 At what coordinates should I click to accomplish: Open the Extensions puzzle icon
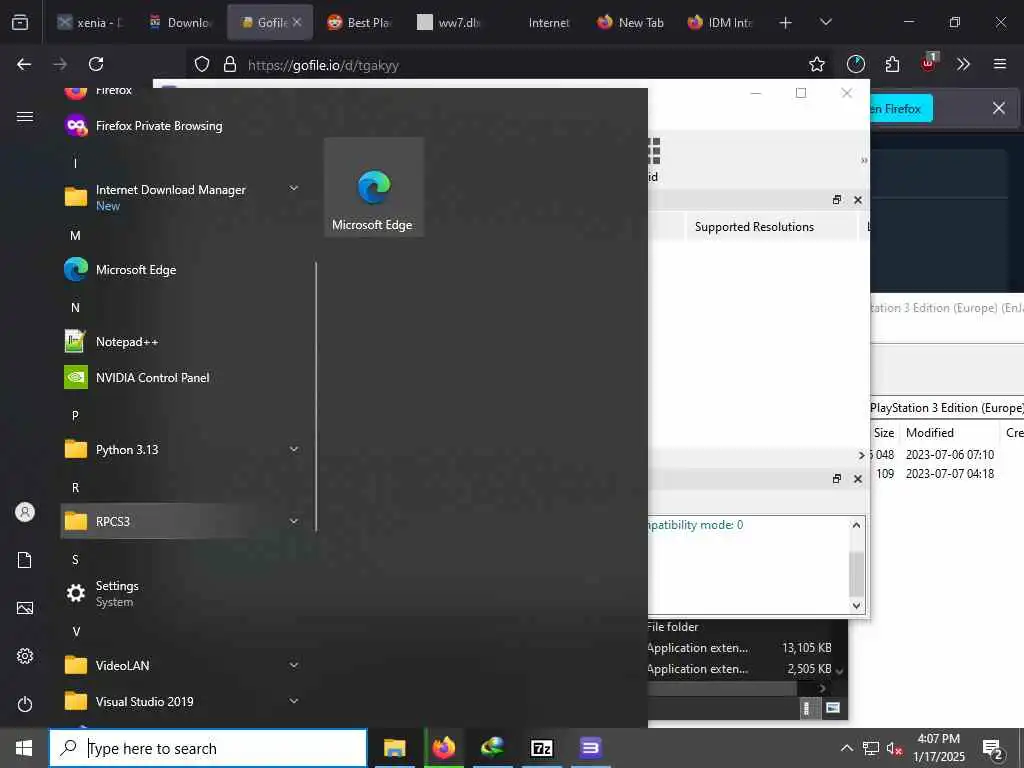pos(892,64)
